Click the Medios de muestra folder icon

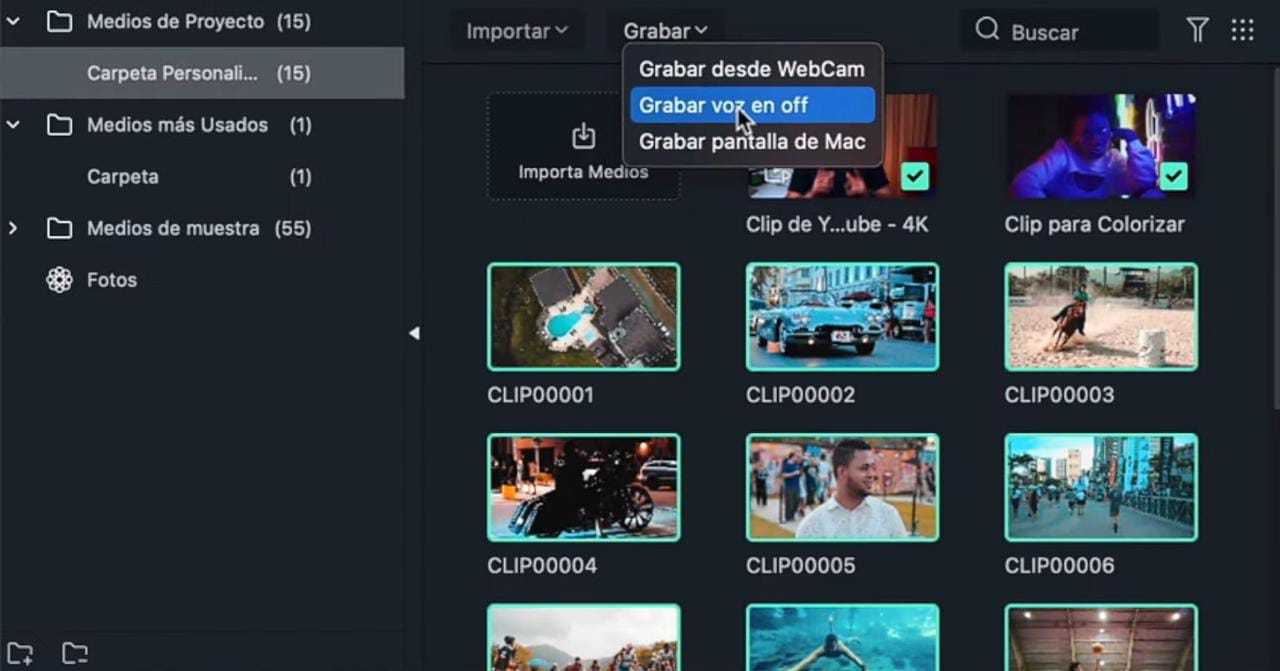pos(59,228)
